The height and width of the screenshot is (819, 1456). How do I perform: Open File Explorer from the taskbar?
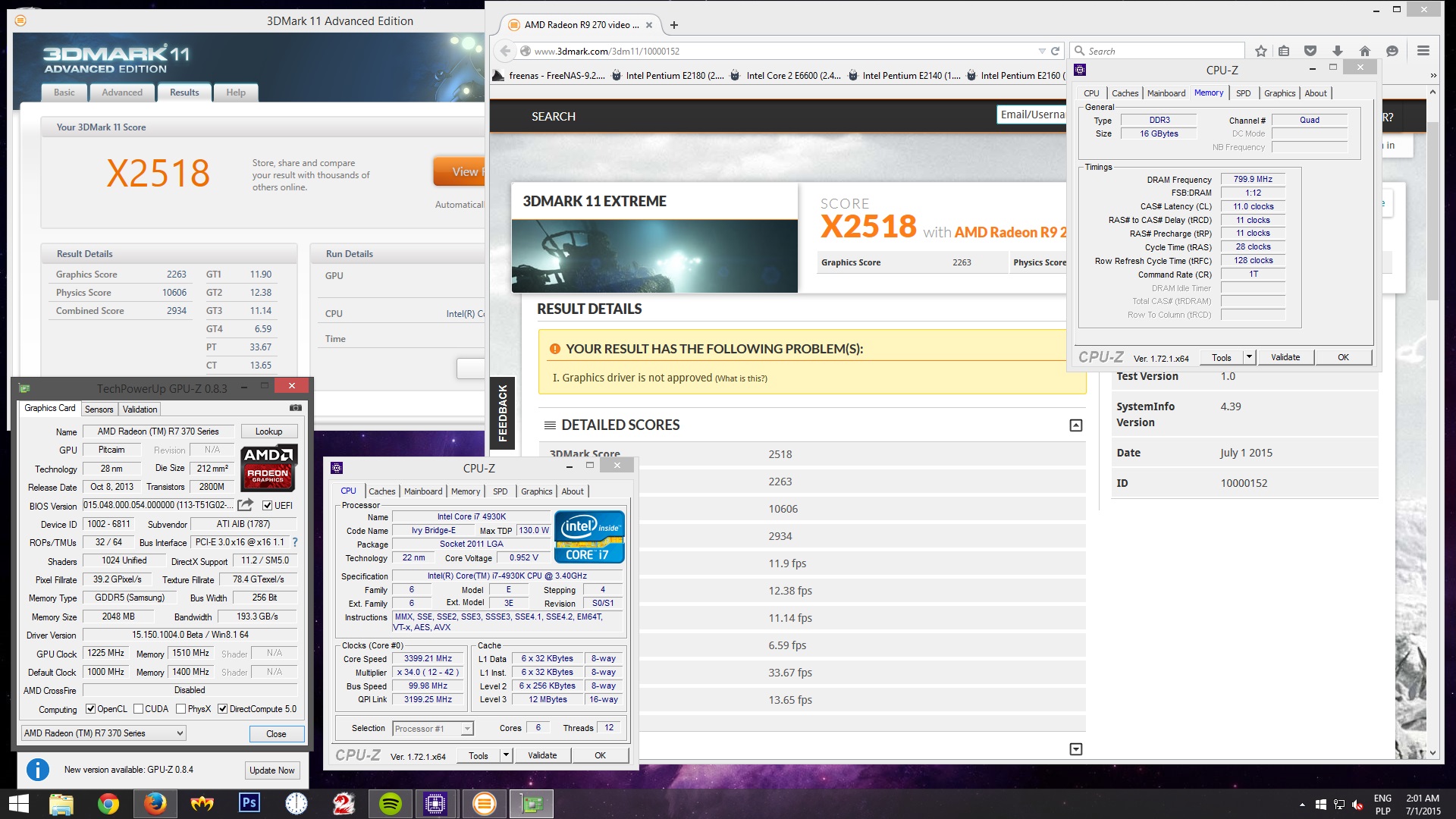pyautogui.click(x=61, y=804)
